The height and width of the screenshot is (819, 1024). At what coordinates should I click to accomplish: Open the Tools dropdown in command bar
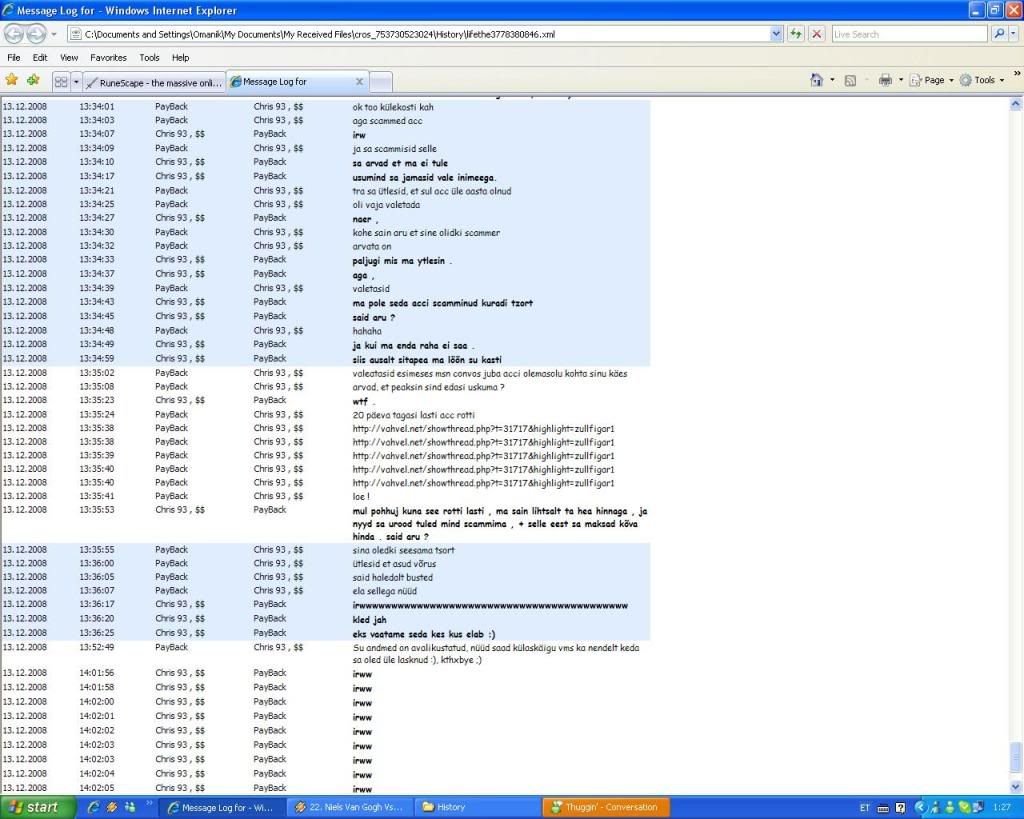tap(984, 80)
